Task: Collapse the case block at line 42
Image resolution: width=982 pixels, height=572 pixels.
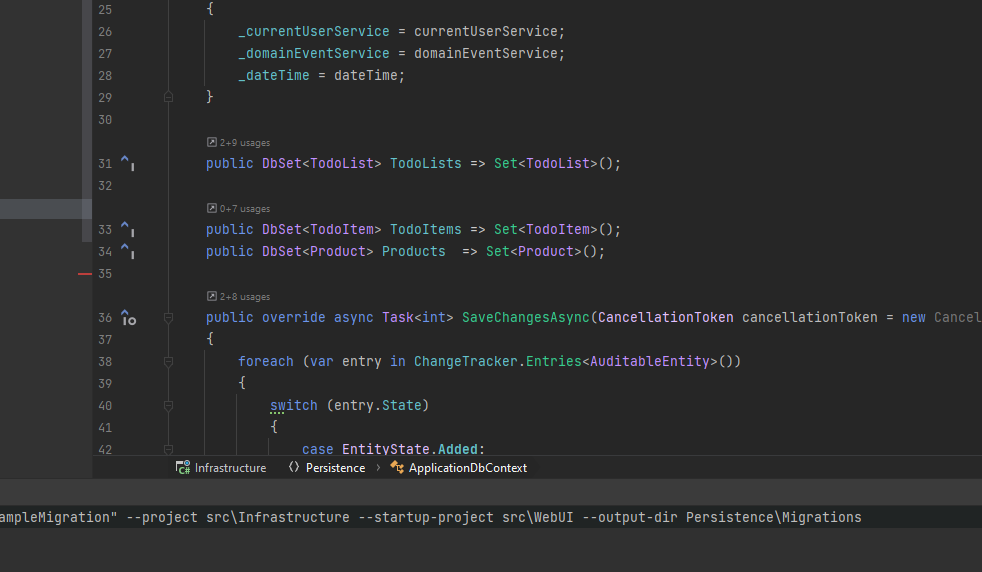Action: (x=168, y=449)
